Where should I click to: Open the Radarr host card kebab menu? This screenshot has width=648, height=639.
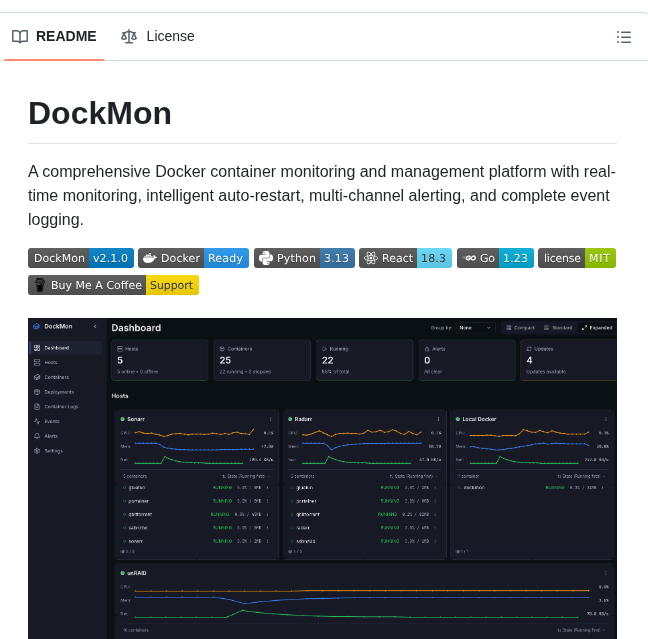click(x=438, y=419)
